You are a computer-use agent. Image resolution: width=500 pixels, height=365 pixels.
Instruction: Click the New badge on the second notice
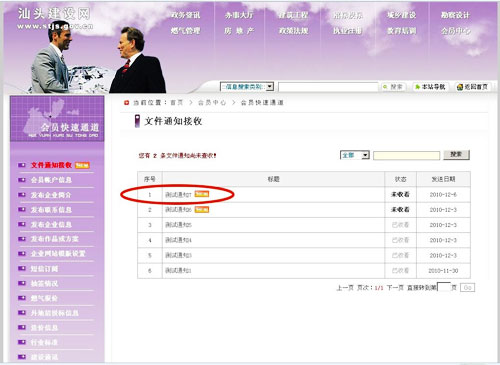(202, 209)
